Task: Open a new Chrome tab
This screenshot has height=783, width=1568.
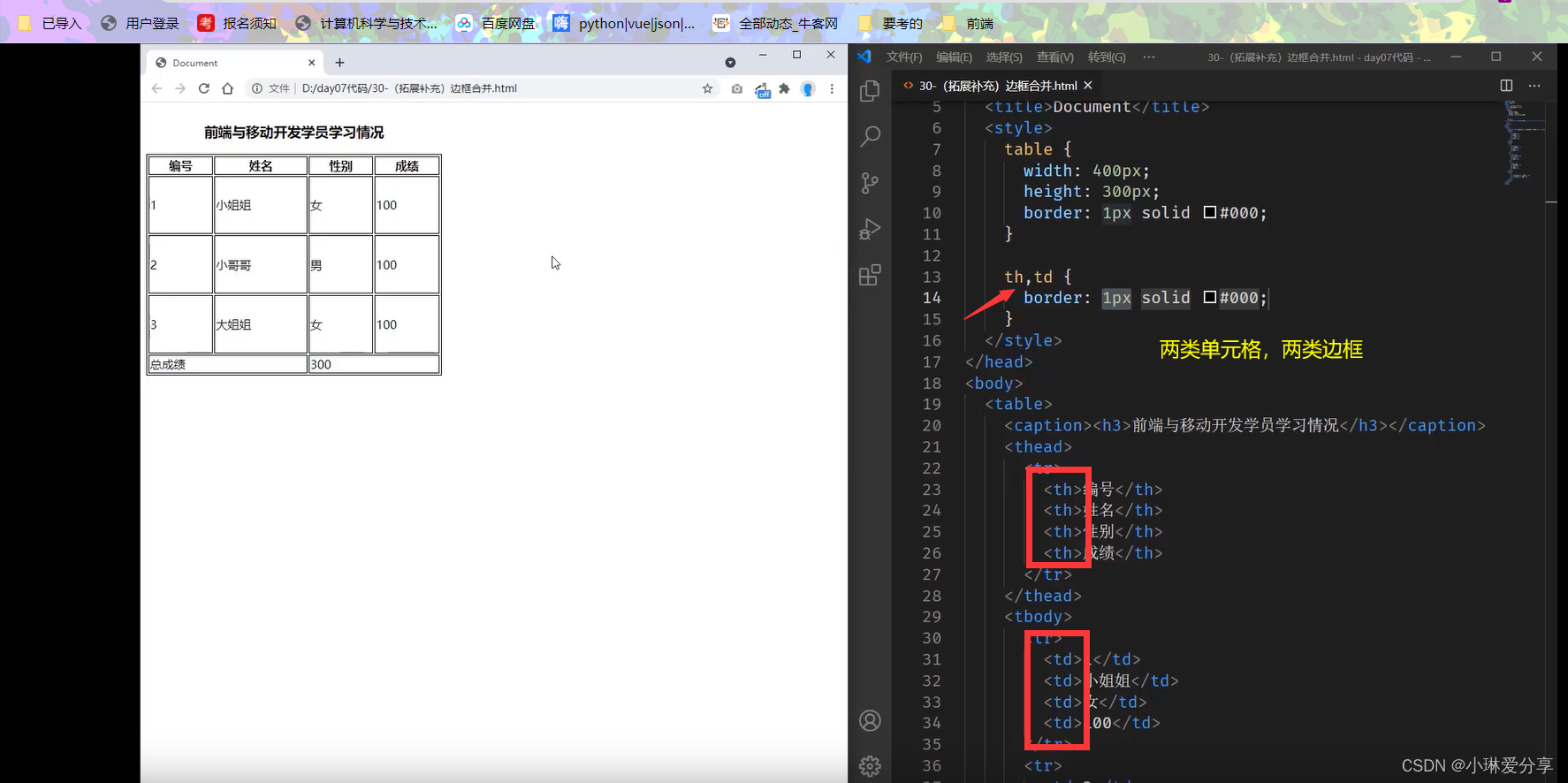Action: (339, 63)
